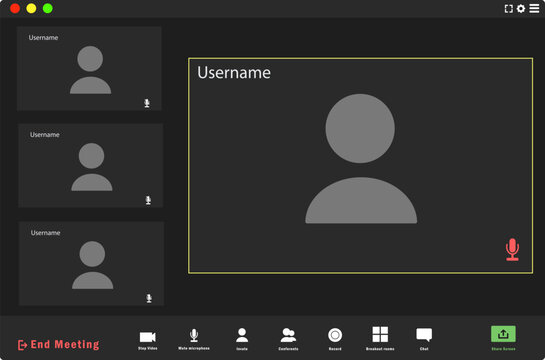Click the red microphone icon on main speaker
Image resolution: width=545 pixels, height=360 pixels.
[x=512, y=249]
